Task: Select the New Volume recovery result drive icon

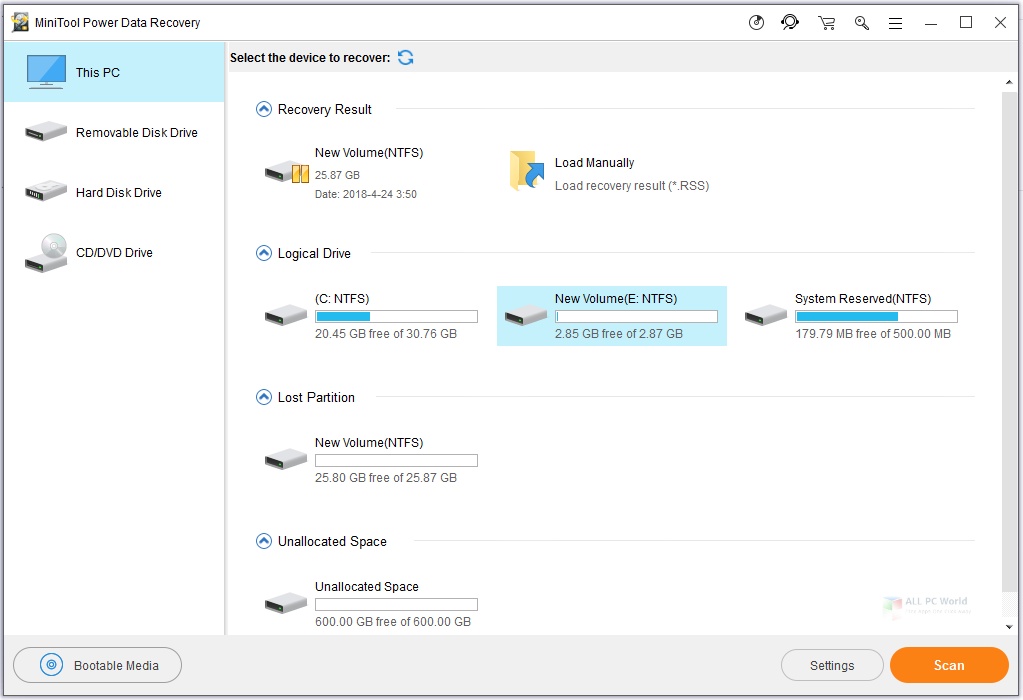Action: [287, 171]
